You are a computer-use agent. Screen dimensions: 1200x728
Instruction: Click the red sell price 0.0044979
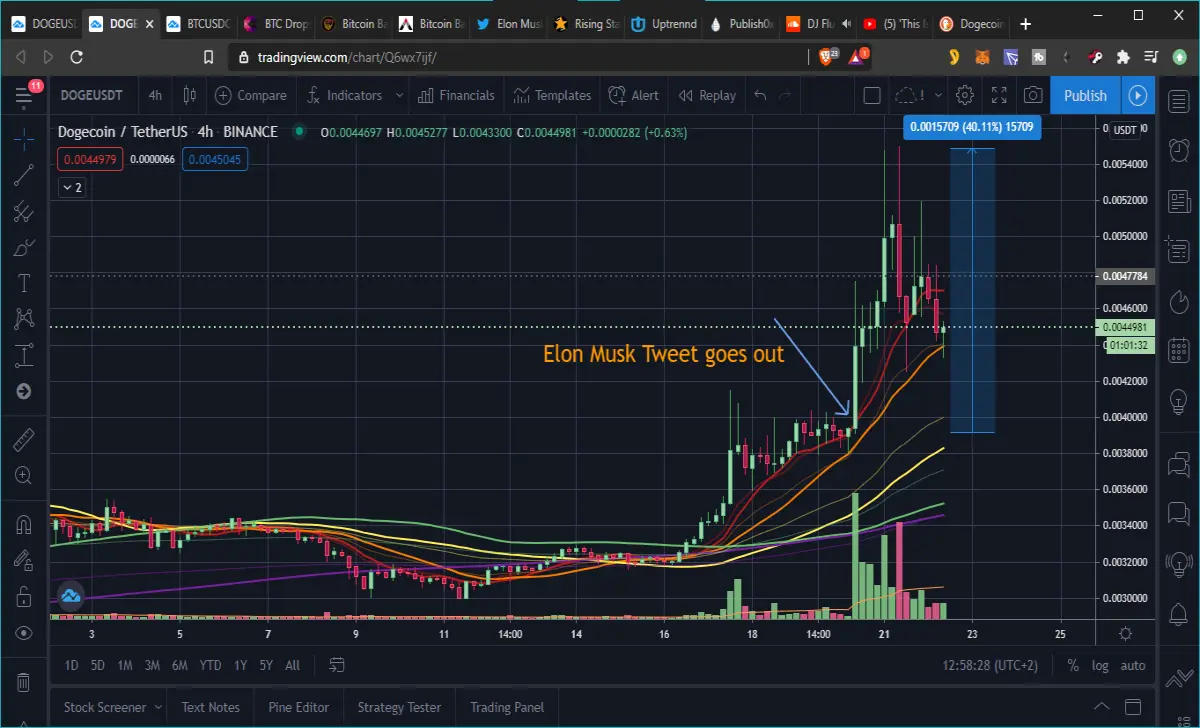tap(90, 159)
